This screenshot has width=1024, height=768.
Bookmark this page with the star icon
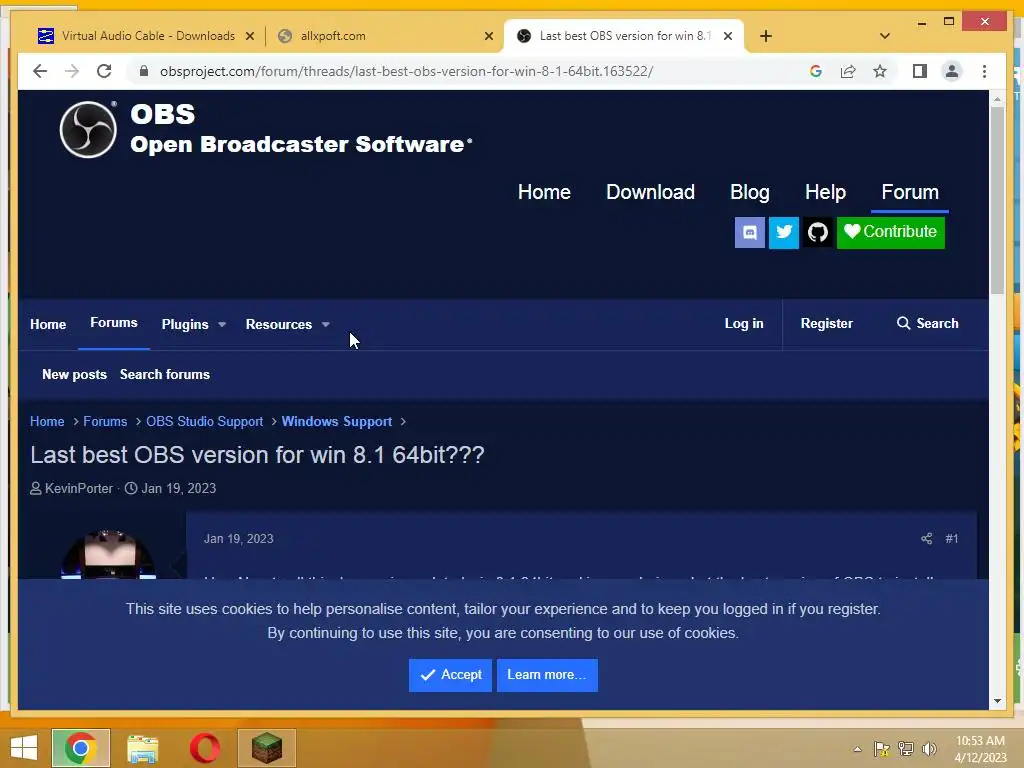pos(880,71)
